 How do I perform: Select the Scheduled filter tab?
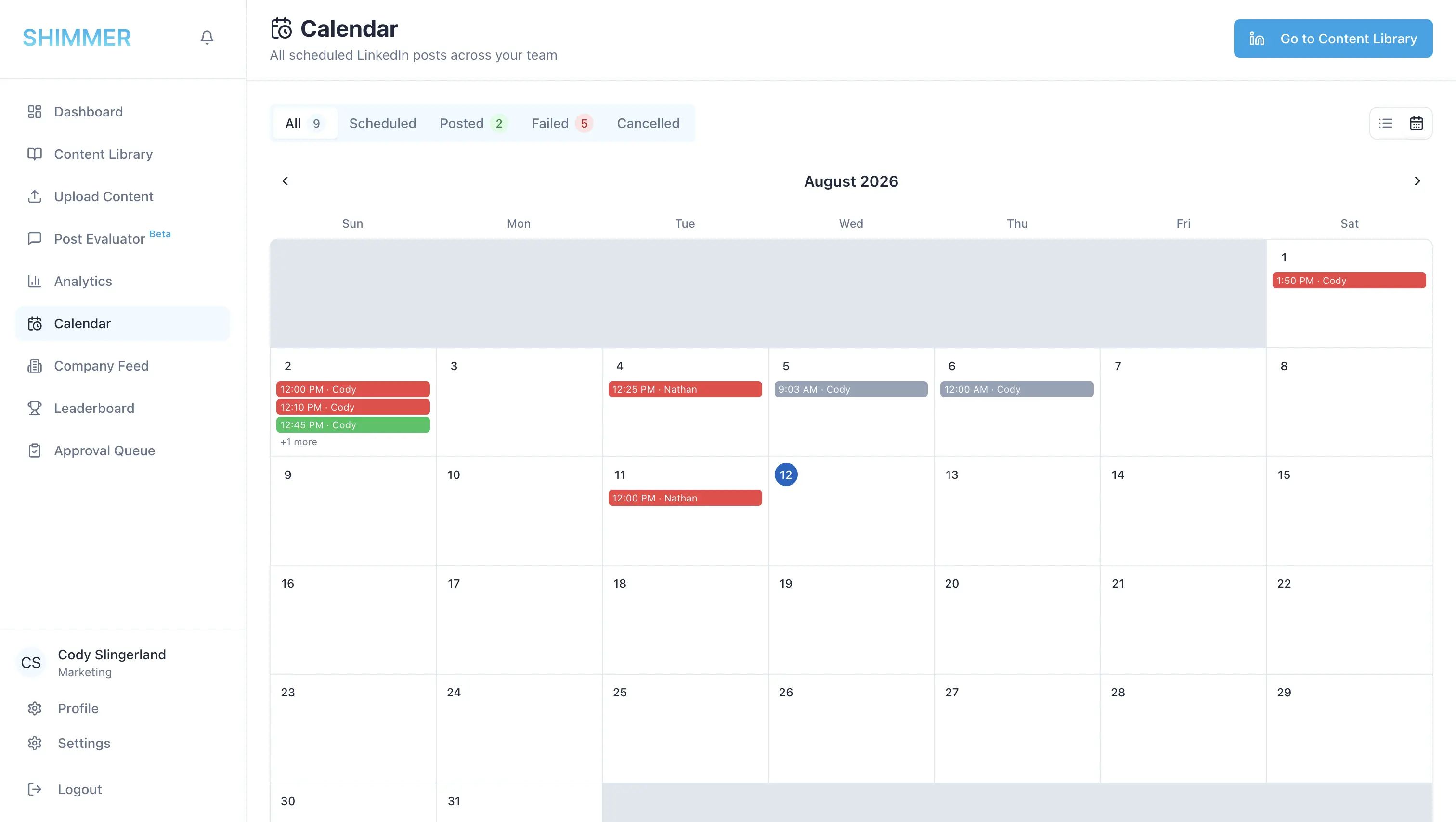tap(383, 123)
